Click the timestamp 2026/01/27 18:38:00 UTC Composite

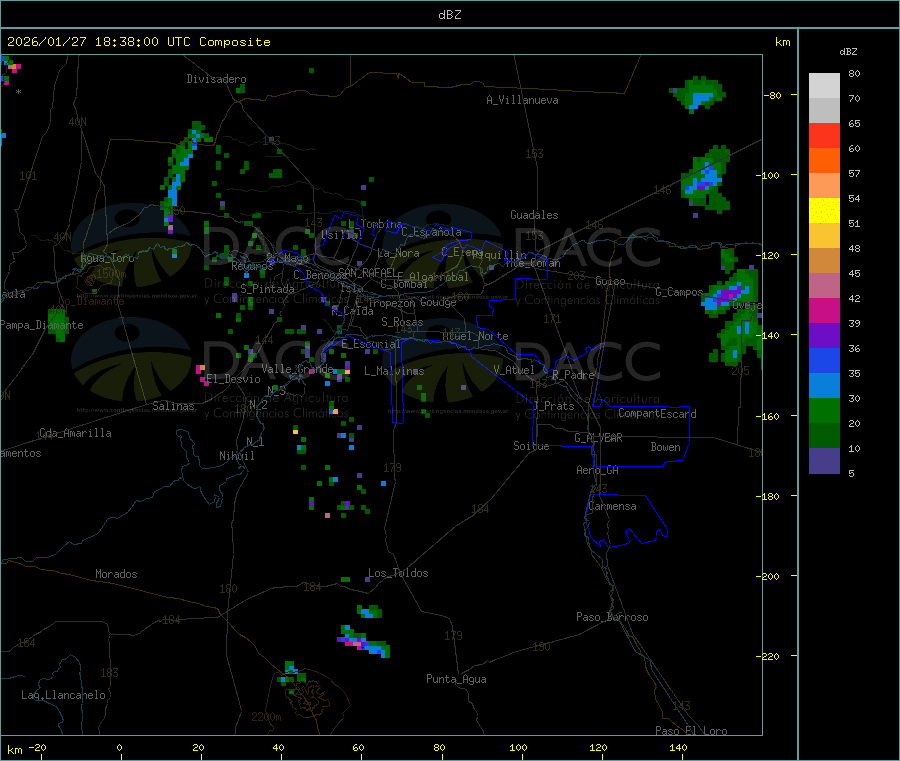pyautogui.click(x=138, y=42)
